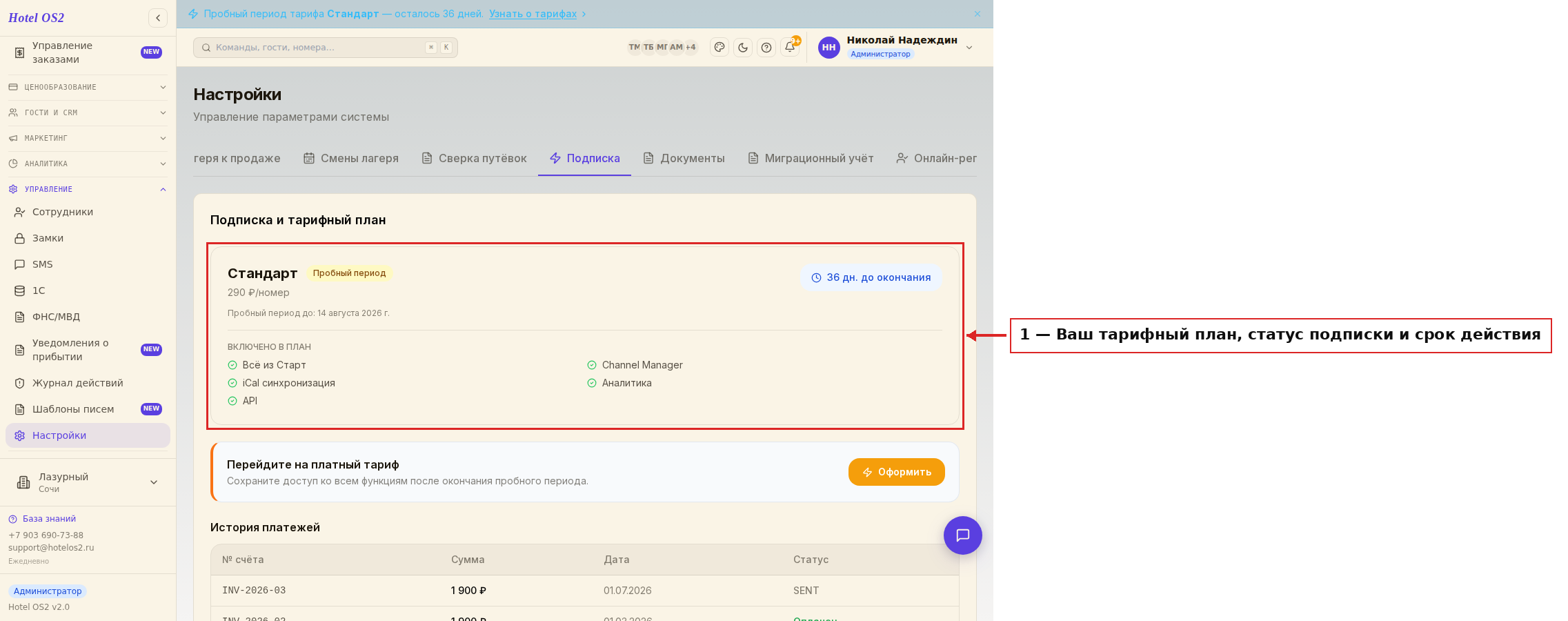Screen dimensions: 1568x621
Task: Click the Администратор role badge in sidebar footer
Action: tap(48, 591)
